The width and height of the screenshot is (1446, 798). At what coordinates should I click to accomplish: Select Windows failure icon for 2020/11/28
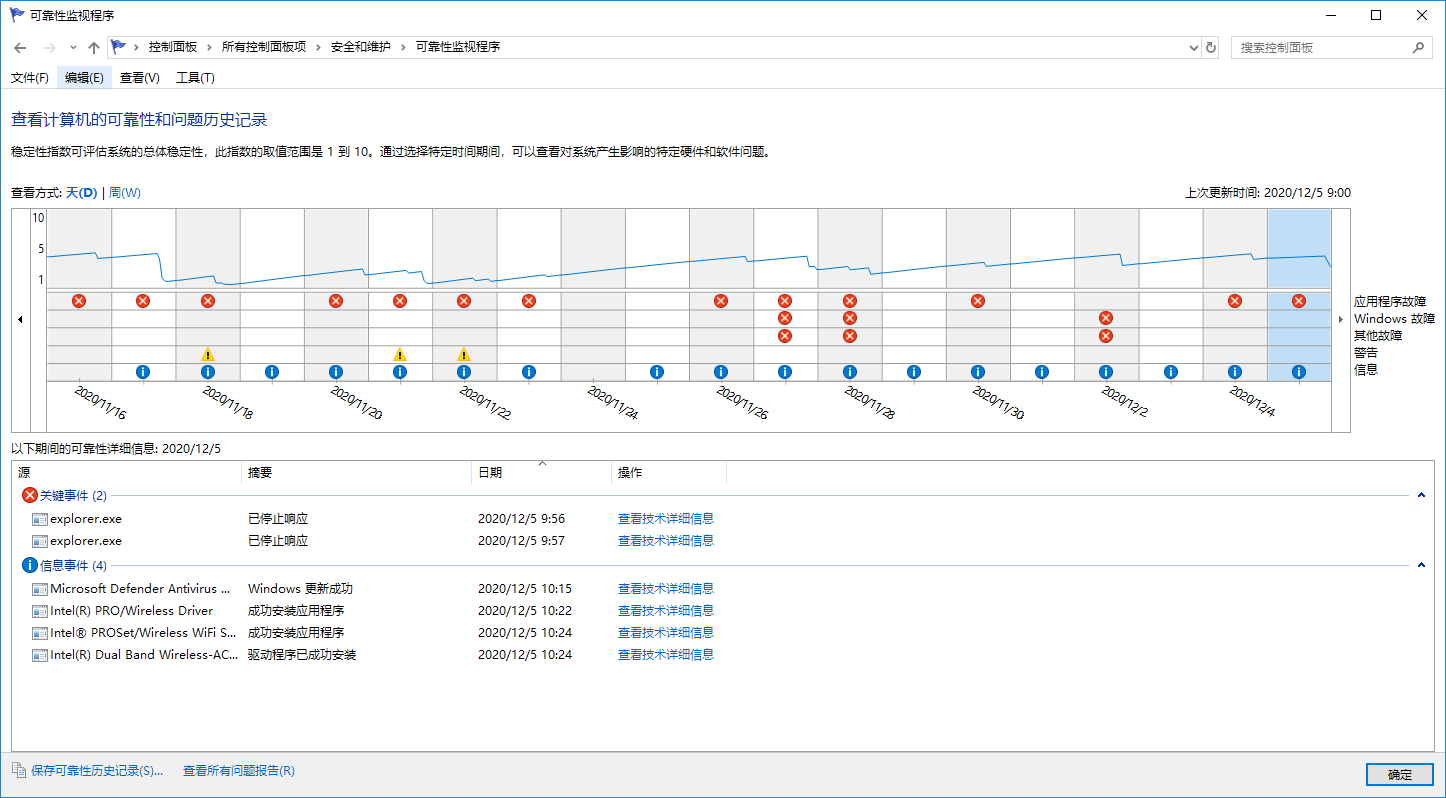(850, 318)
